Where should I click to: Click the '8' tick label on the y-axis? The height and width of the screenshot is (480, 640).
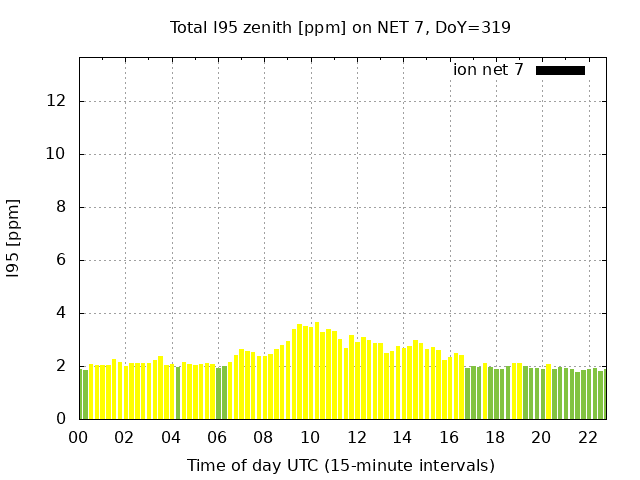pyautogui.click(x=61, y=207)
